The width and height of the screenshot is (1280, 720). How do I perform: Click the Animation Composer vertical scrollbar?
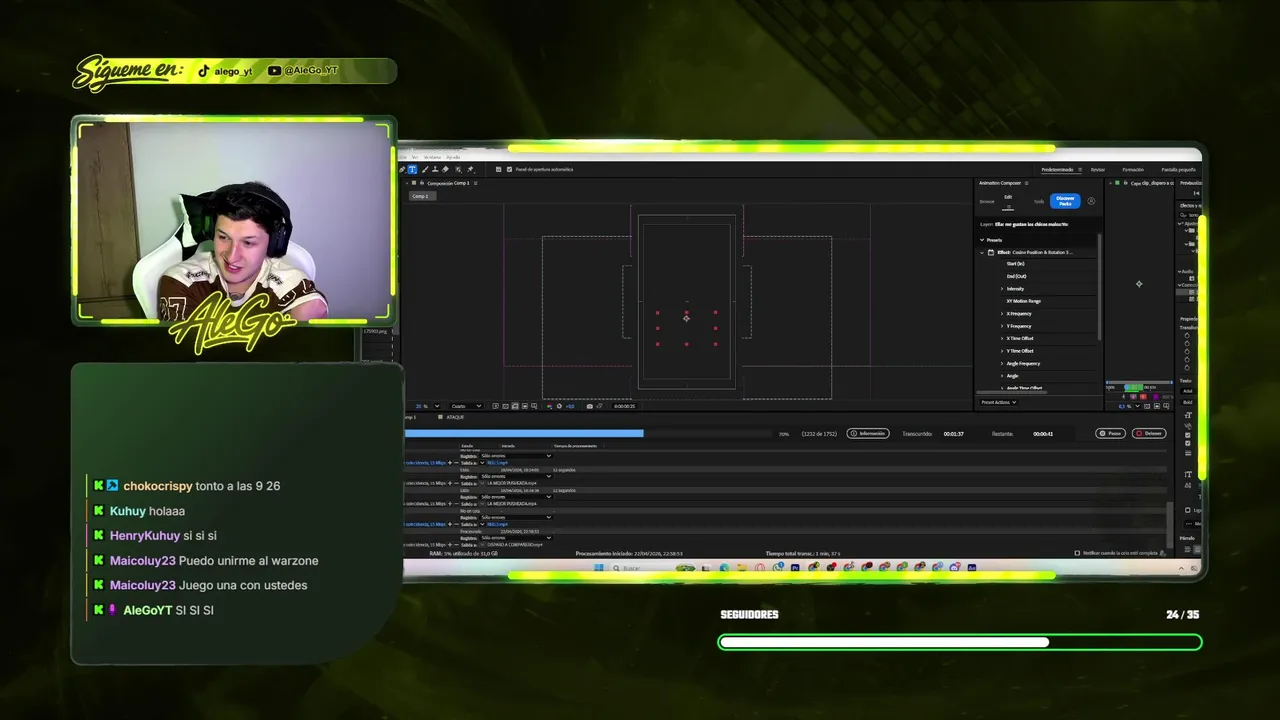[x=1099, y=286]
